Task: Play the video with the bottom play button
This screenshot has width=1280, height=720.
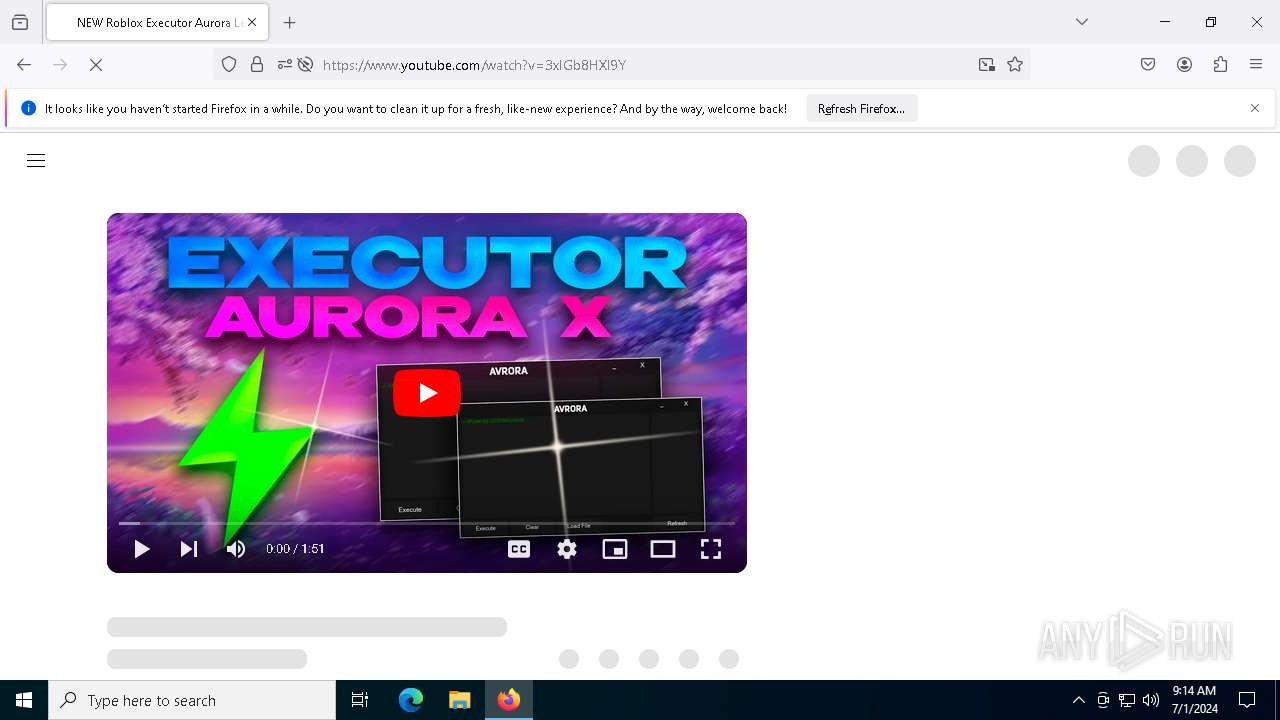Action: coord(142,549)
